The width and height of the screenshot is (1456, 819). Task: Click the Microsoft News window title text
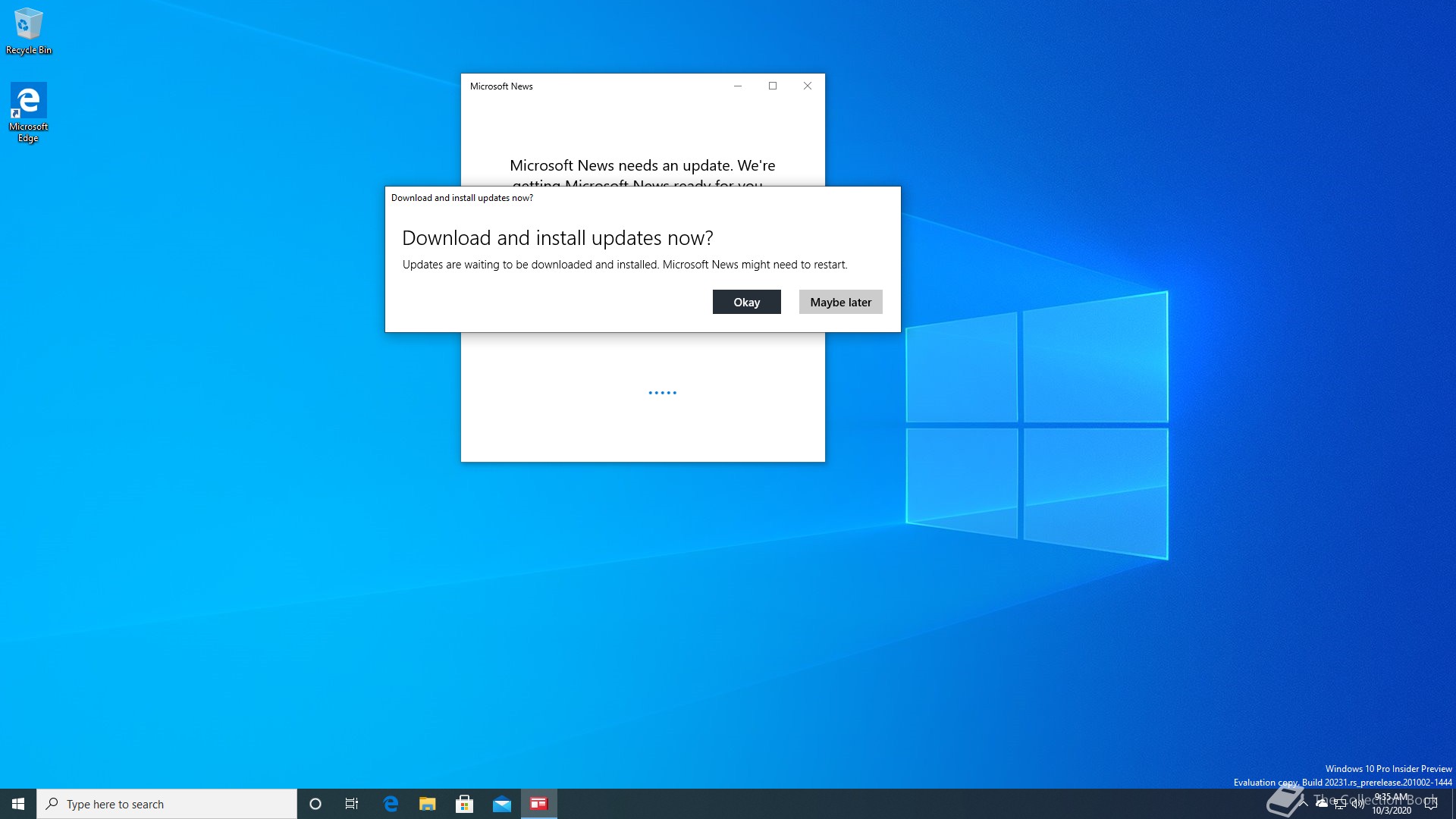[501, 86]
